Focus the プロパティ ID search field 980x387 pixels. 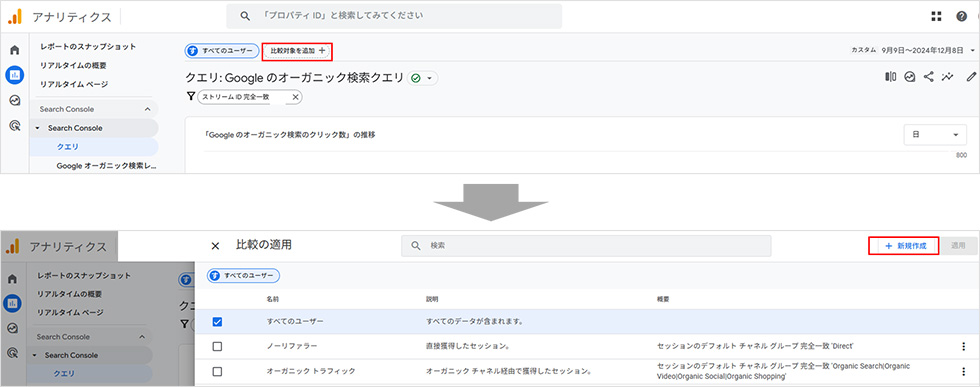pos(394,16)
